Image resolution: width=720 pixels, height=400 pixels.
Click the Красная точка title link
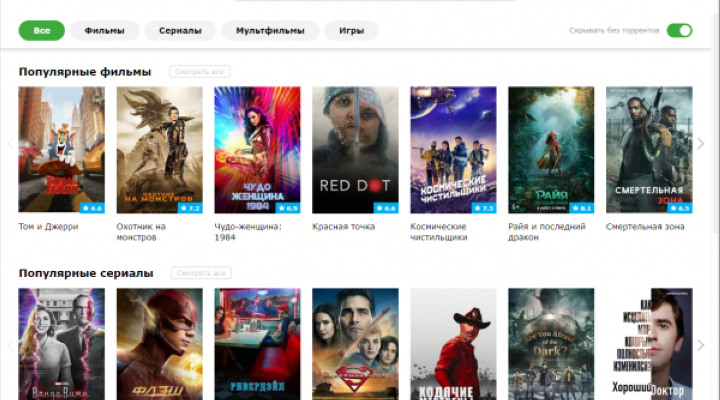343,226
